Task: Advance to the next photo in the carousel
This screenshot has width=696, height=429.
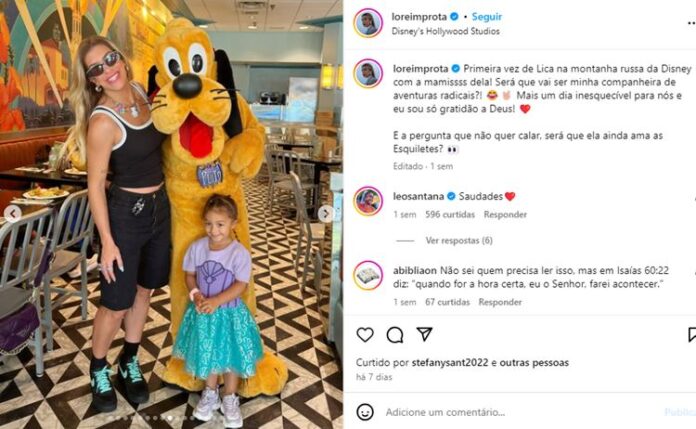Action: coord(326,214)
